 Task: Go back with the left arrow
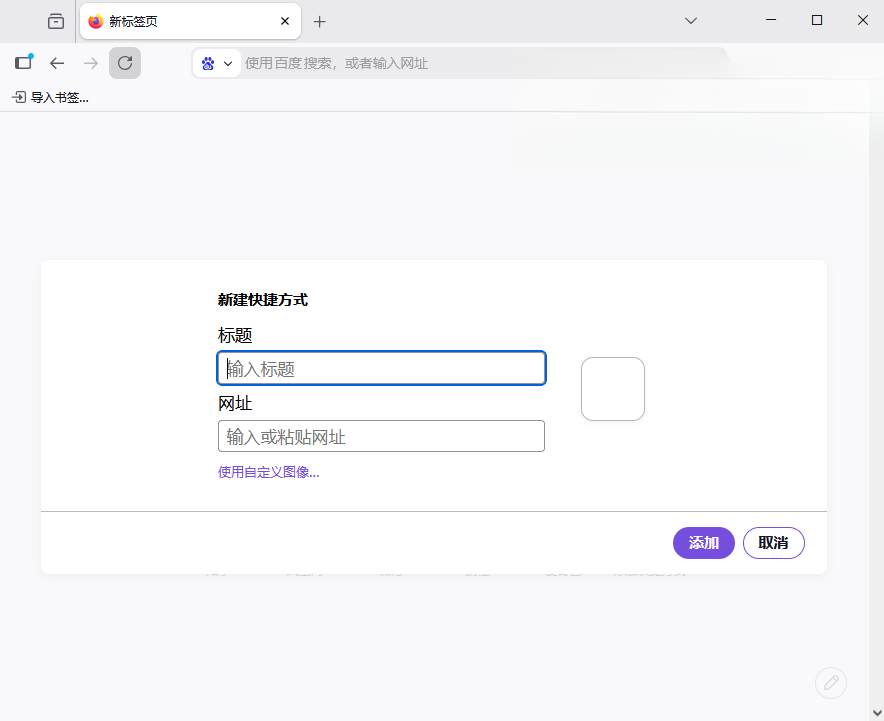pos(57,63)
